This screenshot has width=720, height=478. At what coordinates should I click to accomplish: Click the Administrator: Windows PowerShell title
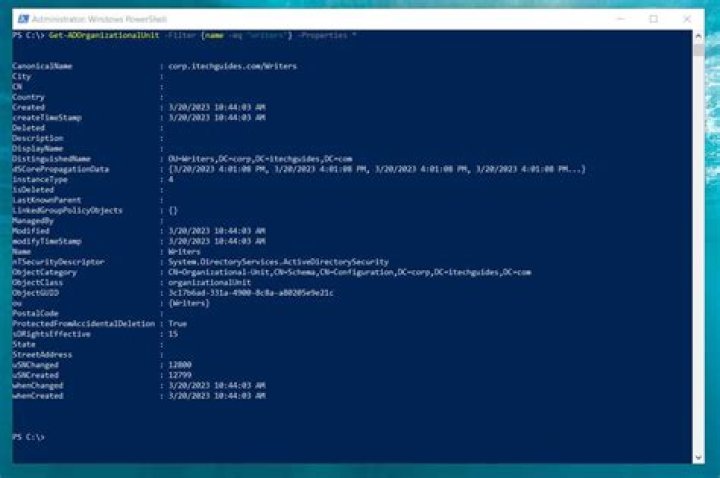click(x=99, y=19)
